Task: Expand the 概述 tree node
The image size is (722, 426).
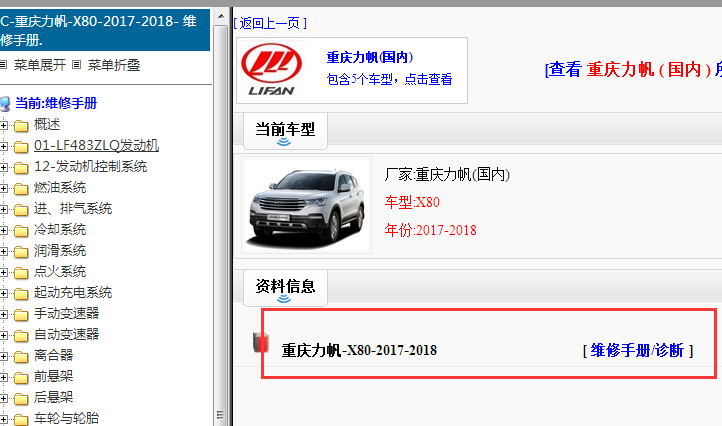Action: 4,125
